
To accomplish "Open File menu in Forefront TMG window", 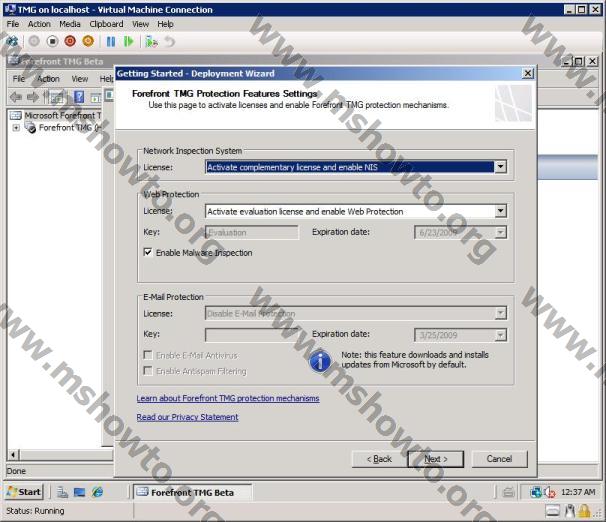I will [19, 79].
